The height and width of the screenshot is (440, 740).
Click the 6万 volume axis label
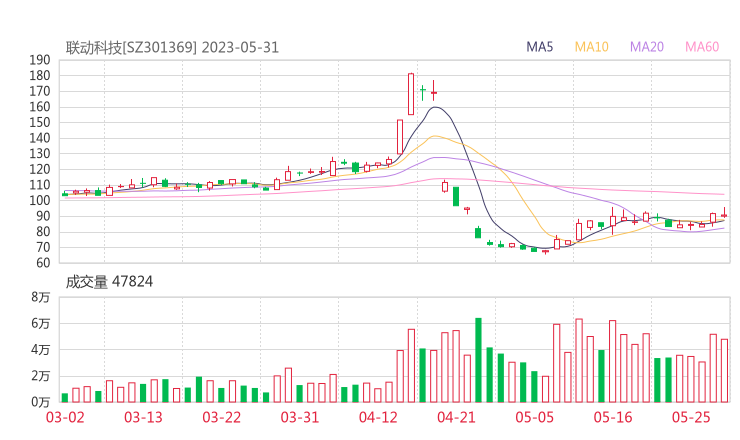click(41, 323)
